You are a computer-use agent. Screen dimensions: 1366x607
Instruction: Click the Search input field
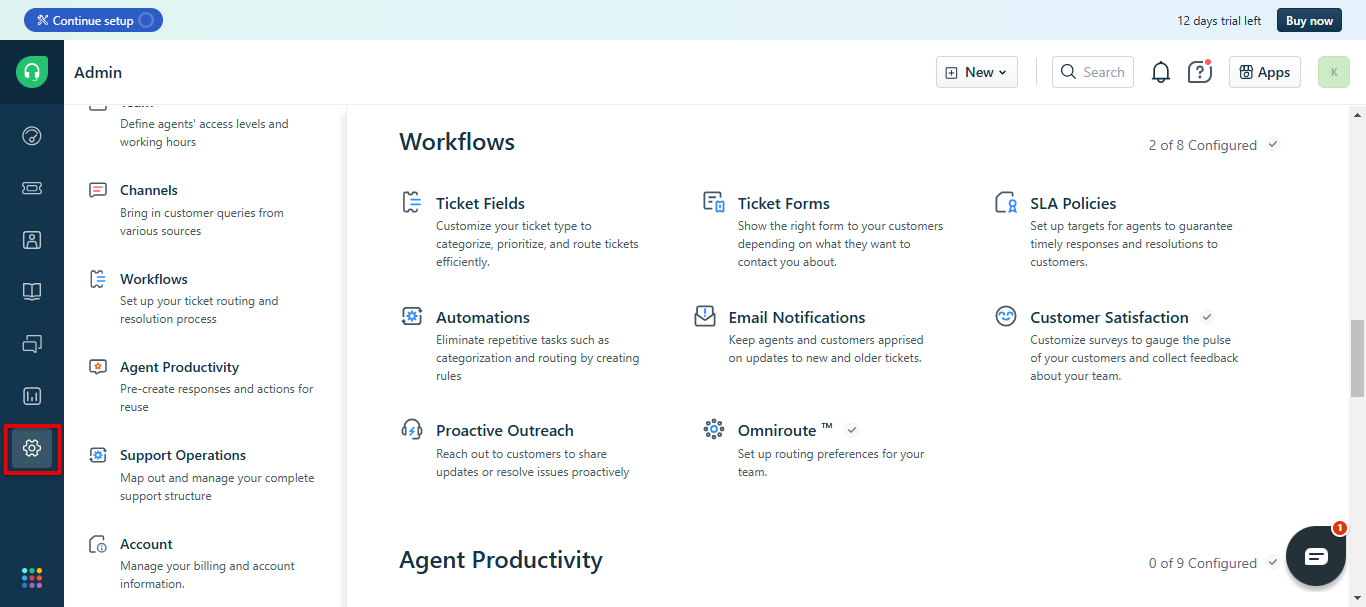[1093, 72]
